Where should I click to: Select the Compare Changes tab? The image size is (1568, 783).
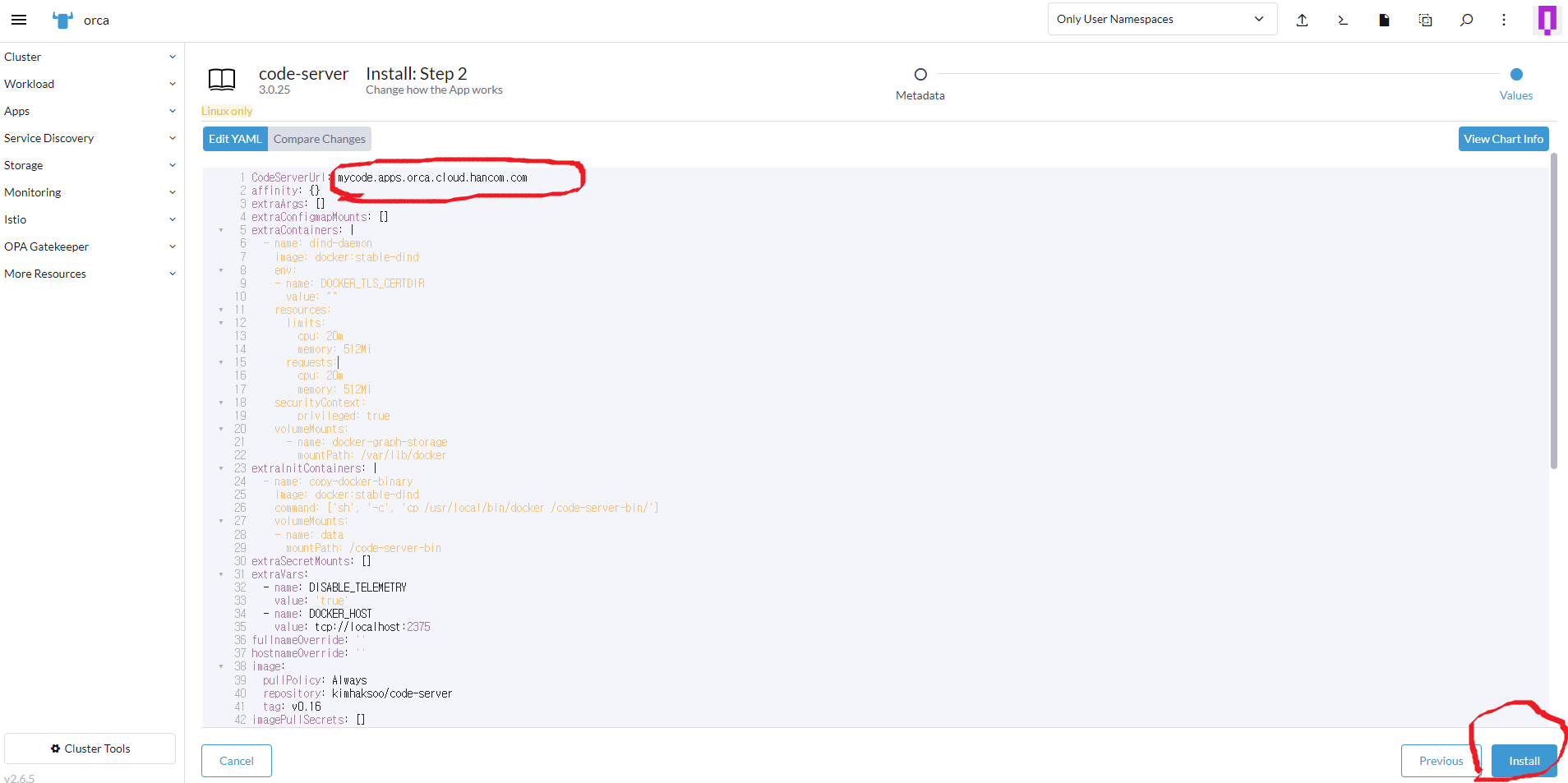[x=320, y=139]
